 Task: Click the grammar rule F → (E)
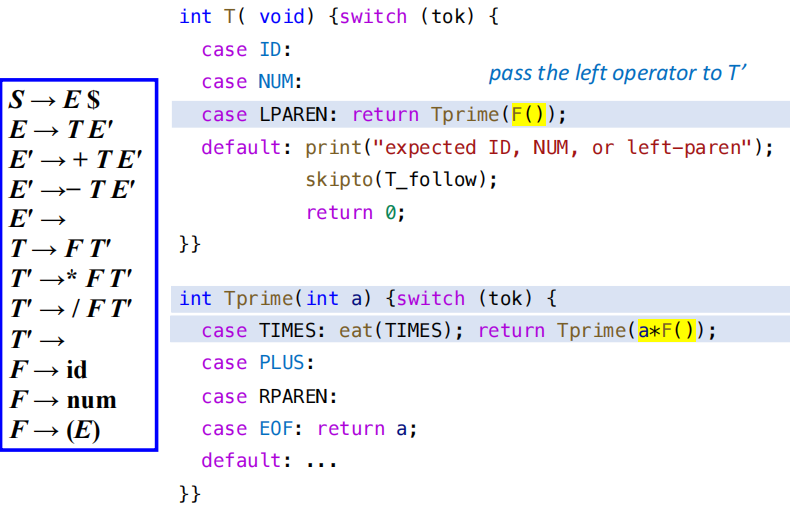(x=55, y=430)
